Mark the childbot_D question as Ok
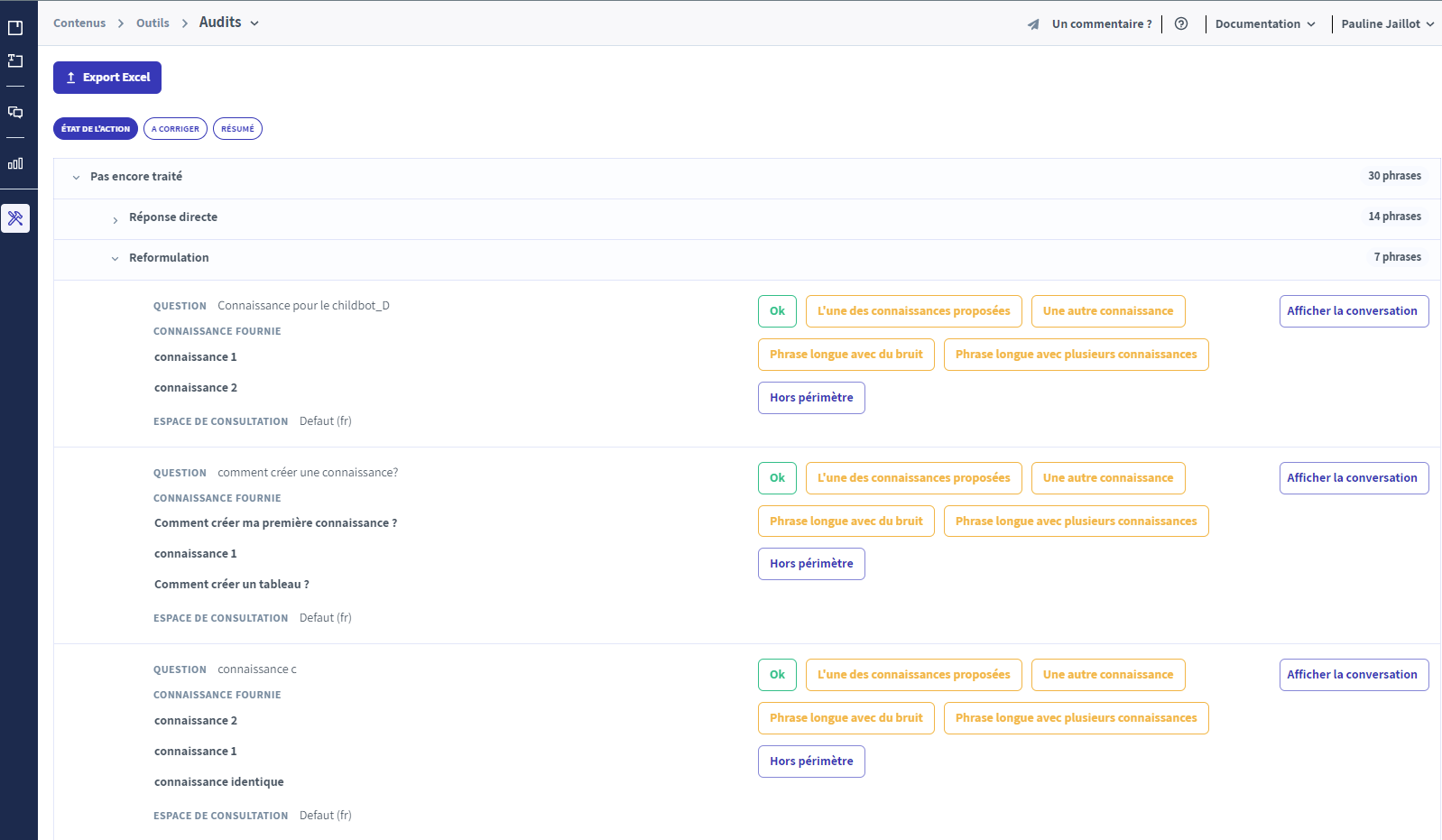 777,311
